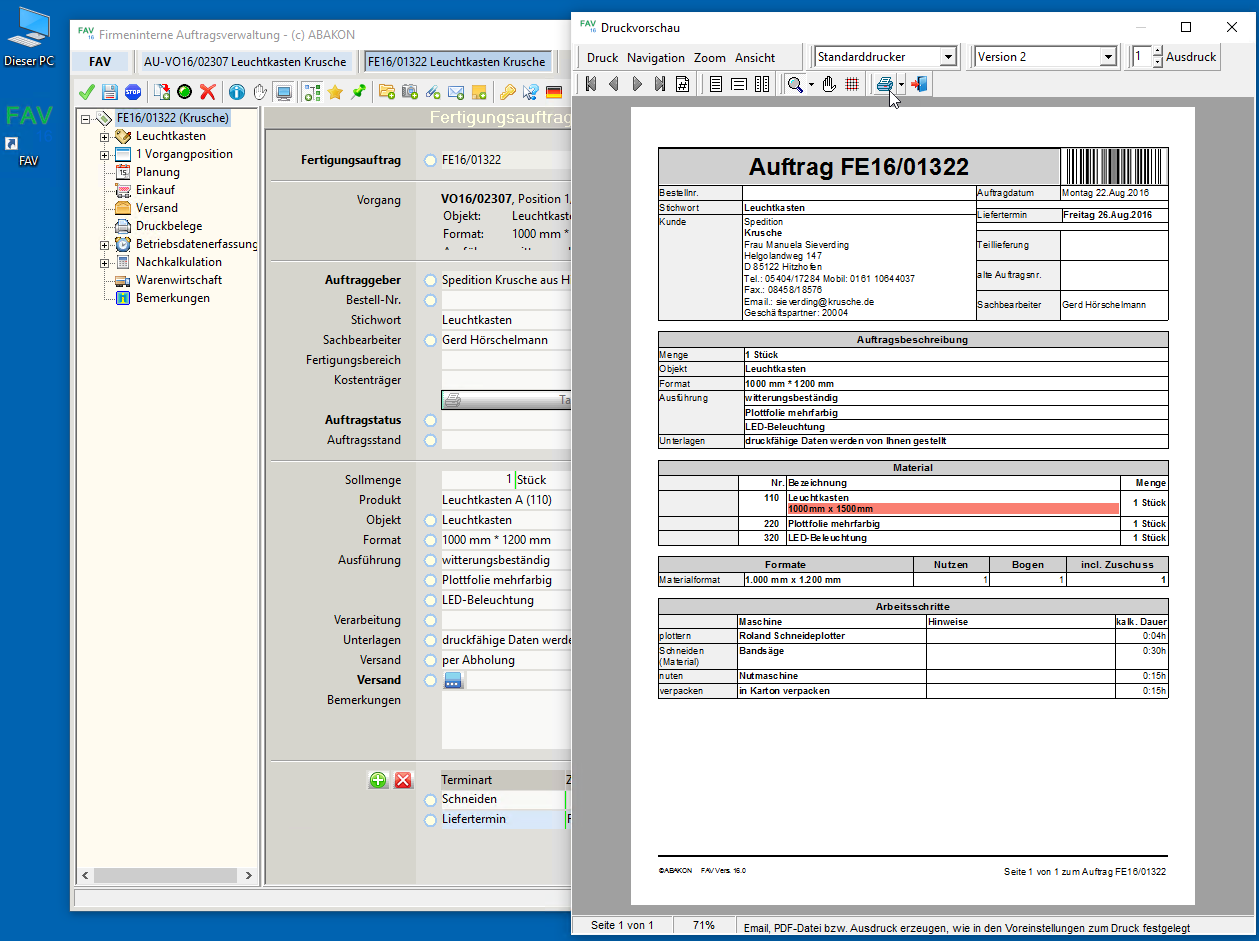The image size is (1259, 941).
Task: Click the red X delete icon
Action: [x=208, y=92]
